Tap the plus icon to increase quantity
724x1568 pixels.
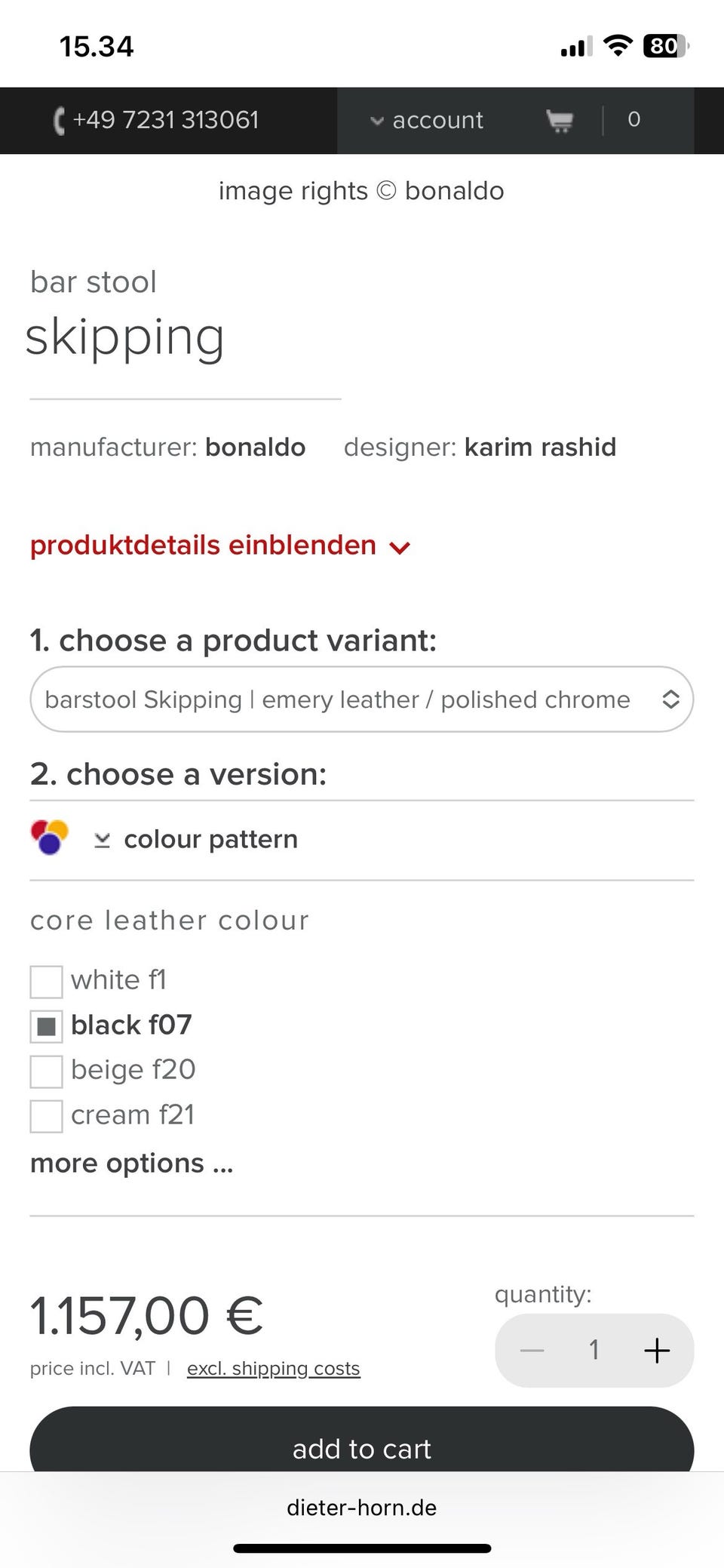(x=656, y=1350)
